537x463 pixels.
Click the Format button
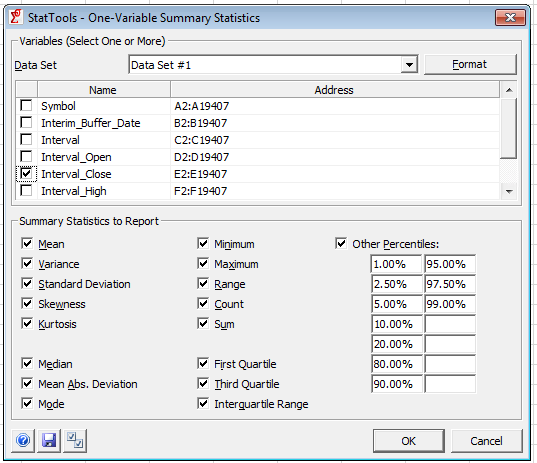click(470, 64)
